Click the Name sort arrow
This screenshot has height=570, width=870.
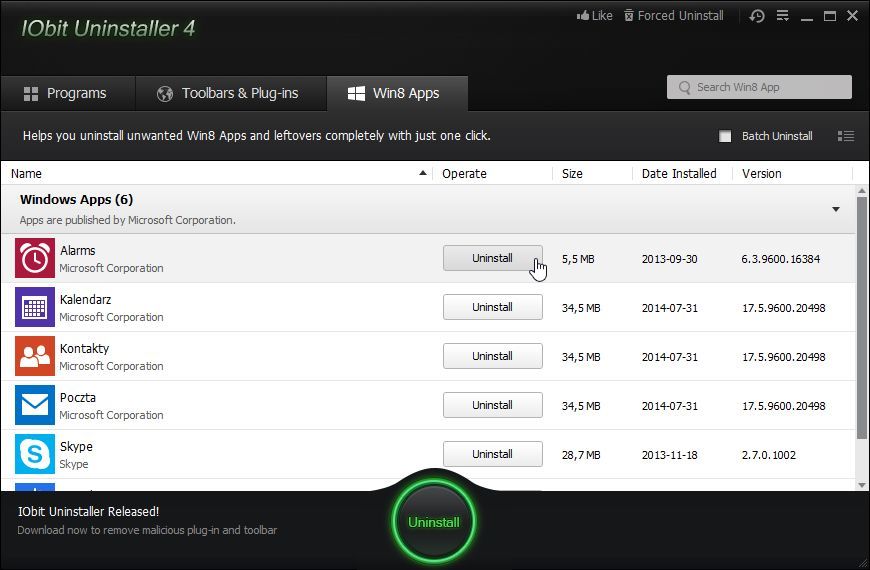(x=423, y=173)
